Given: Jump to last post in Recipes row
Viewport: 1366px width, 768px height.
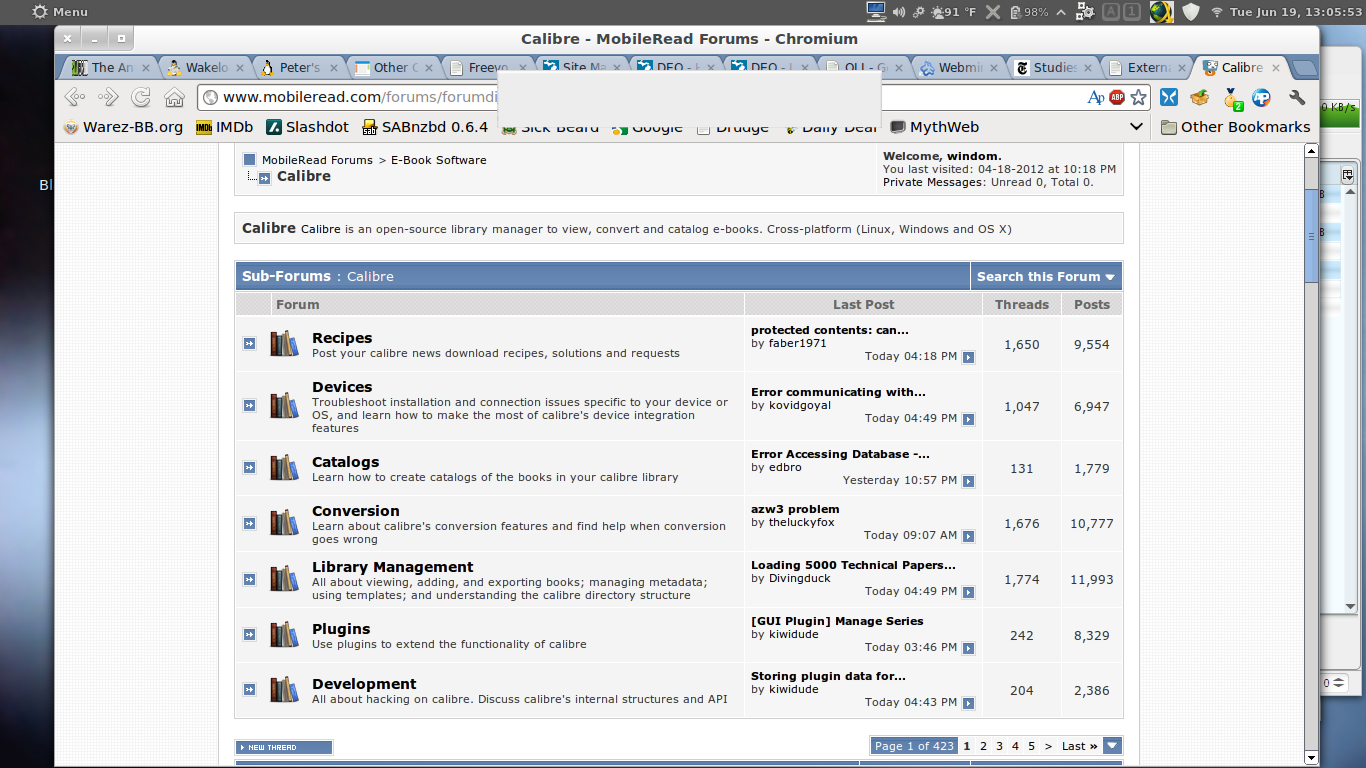Looking at the screenshot, I should 968,357.
